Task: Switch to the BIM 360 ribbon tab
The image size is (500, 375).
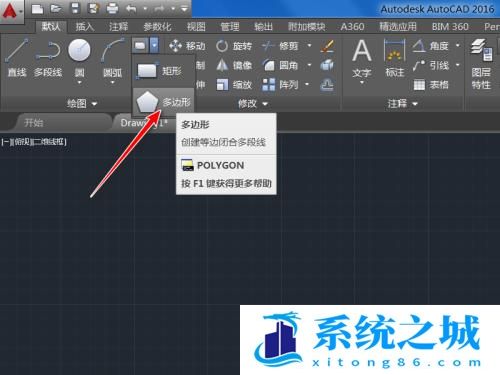Action: 450,27
